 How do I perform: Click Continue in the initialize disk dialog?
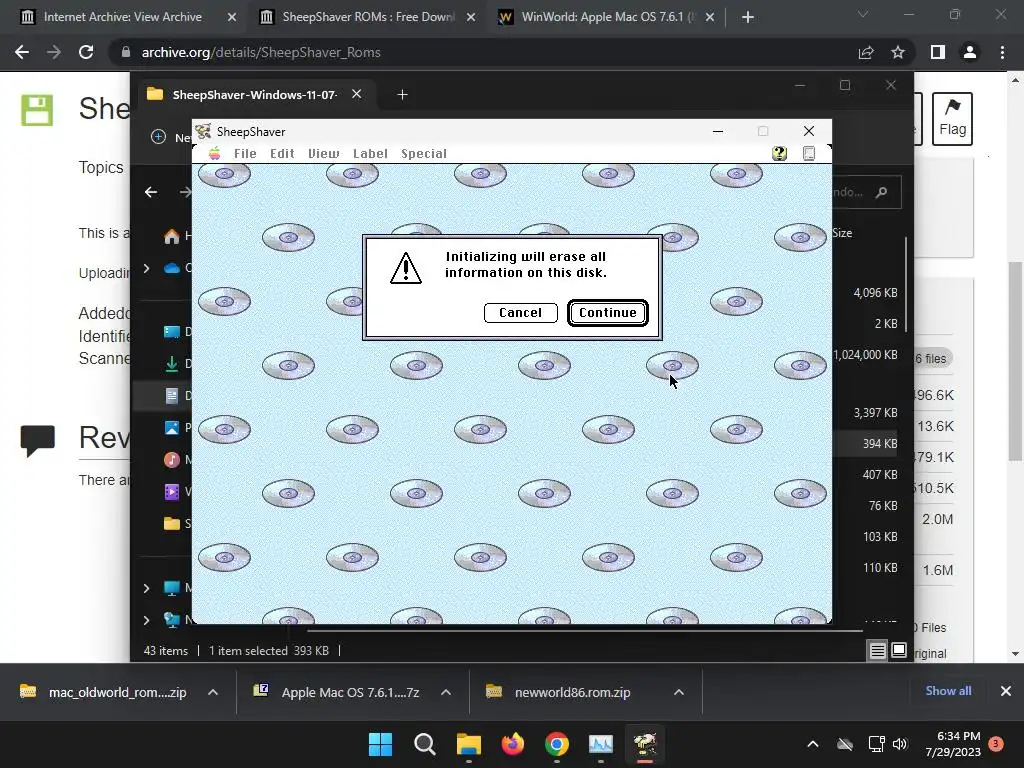point(607,313)
